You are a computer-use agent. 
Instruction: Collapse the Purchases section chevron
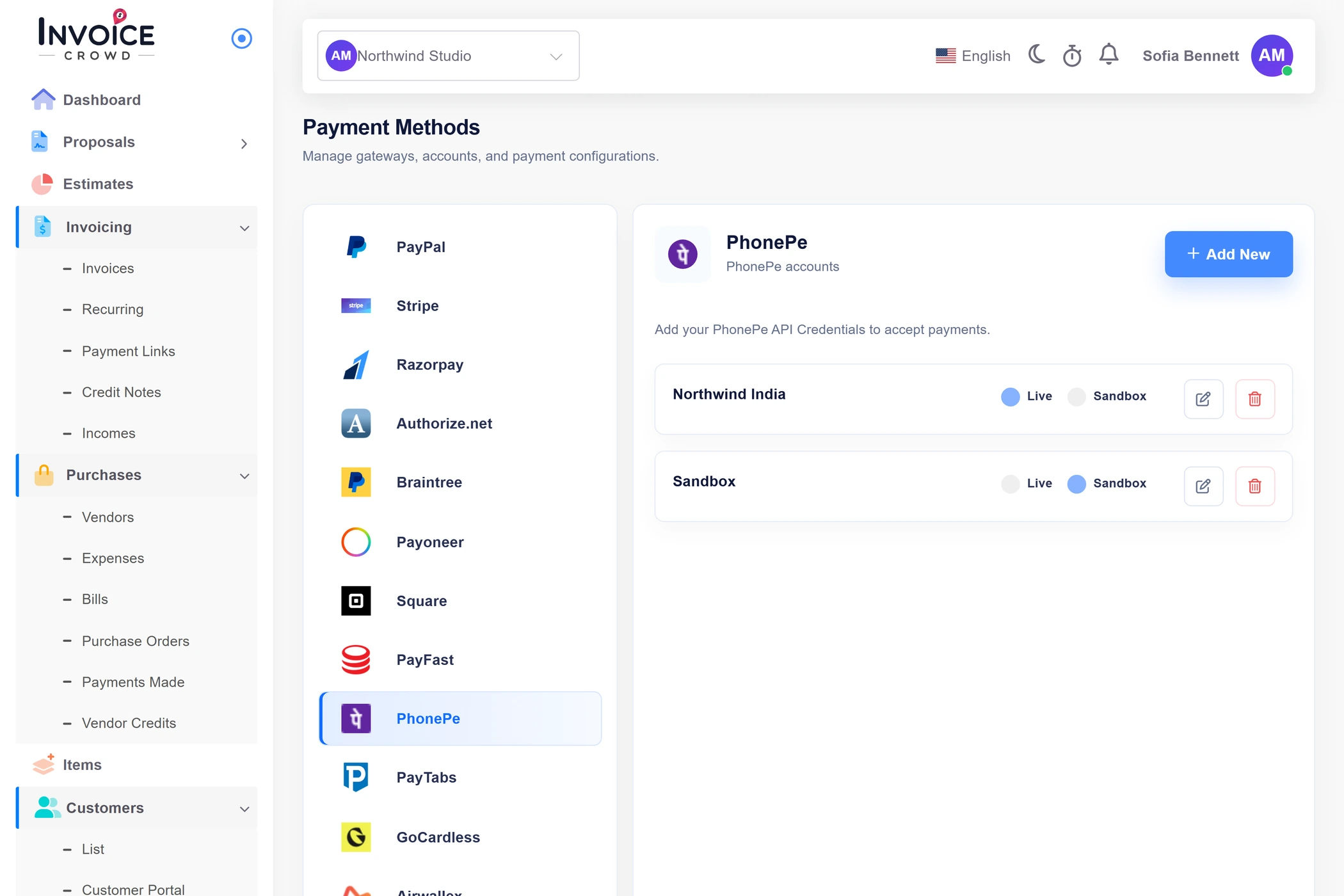point(244,476)
